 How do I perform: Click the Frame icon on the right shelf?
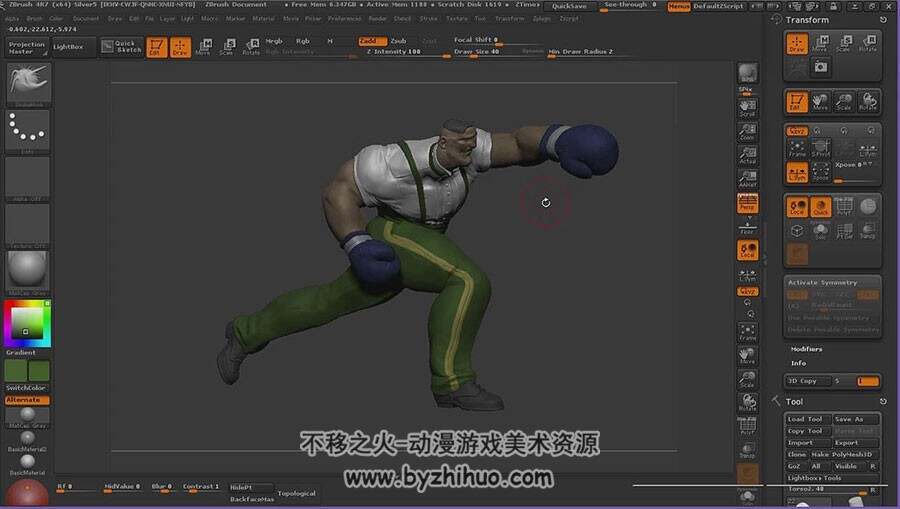point(747,332)
